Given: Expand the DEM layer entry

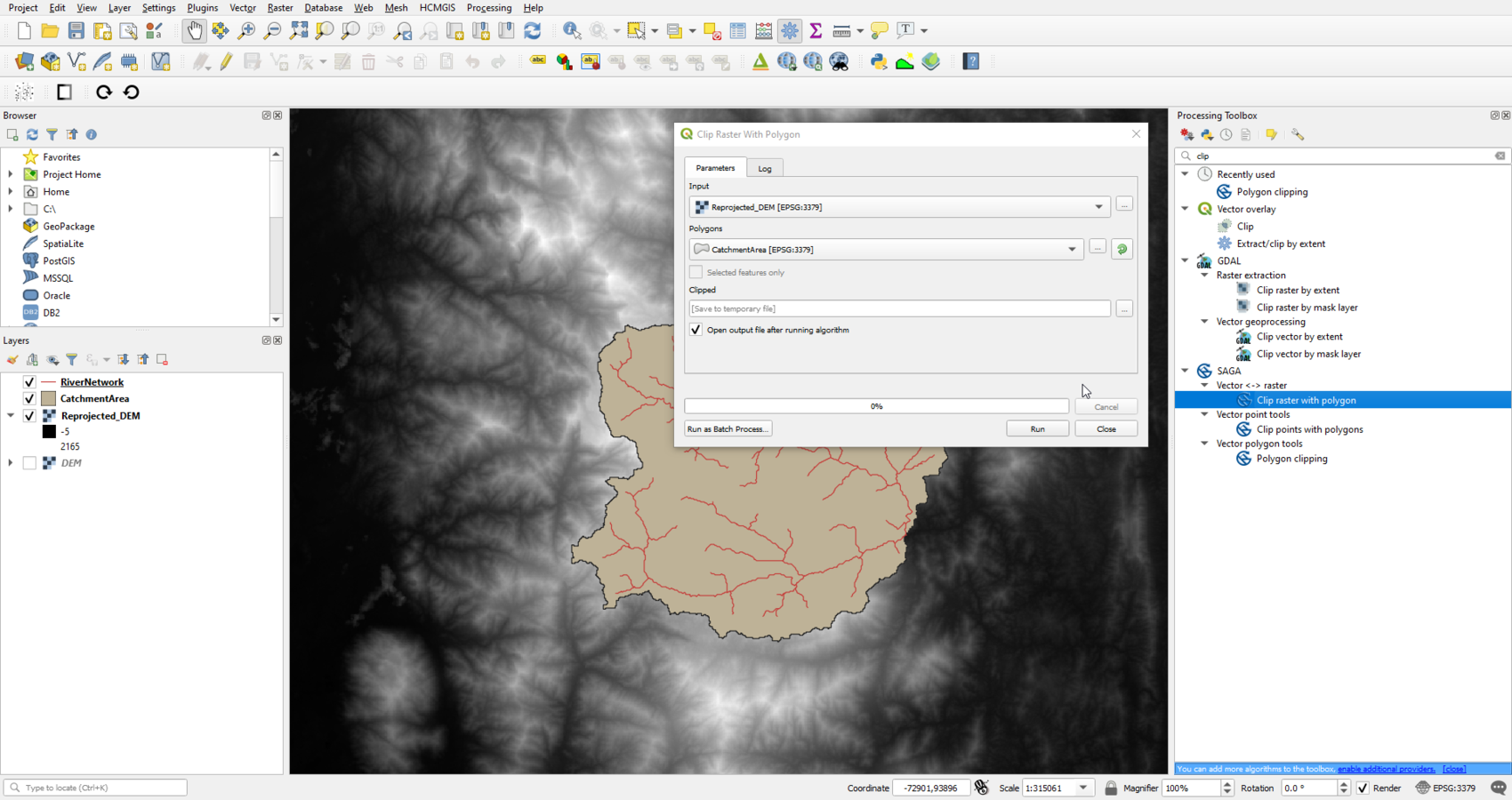Looking at the screenshot, I should click(9, 462).
